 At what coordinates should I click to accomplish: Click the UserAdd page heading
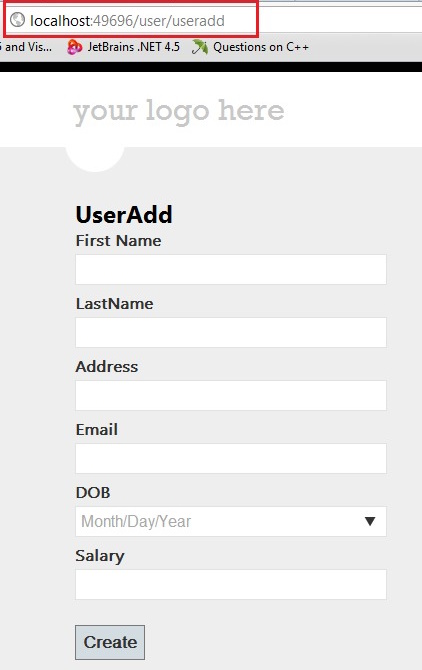pos(124,215)
